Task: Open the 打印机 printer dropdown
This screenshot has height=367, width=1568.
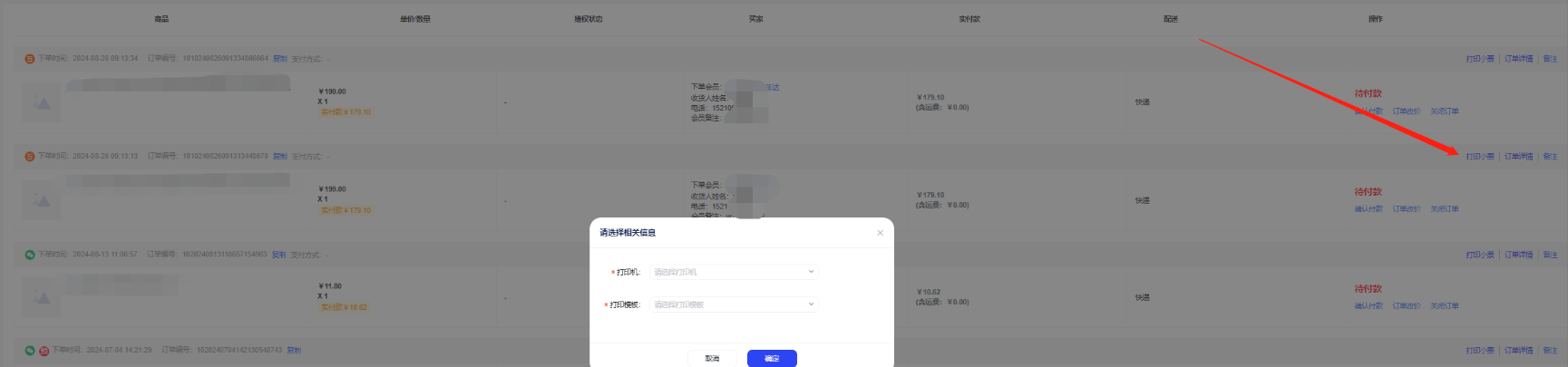Action: pos(733,272)
